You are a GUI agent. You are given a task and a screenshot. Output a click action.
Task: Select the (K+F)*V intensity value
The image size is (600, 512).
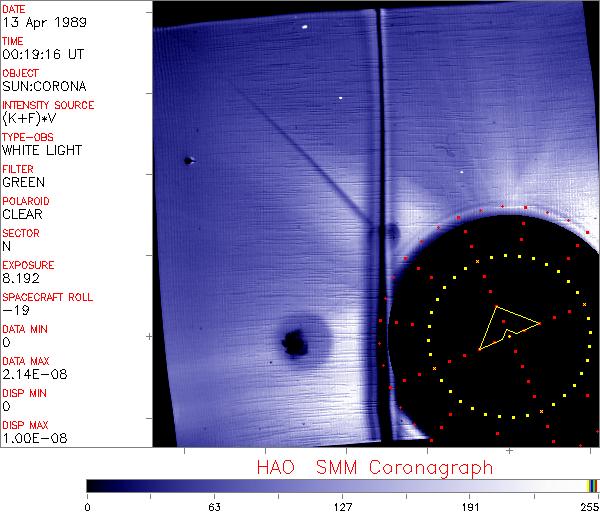(x=29, y=119)
